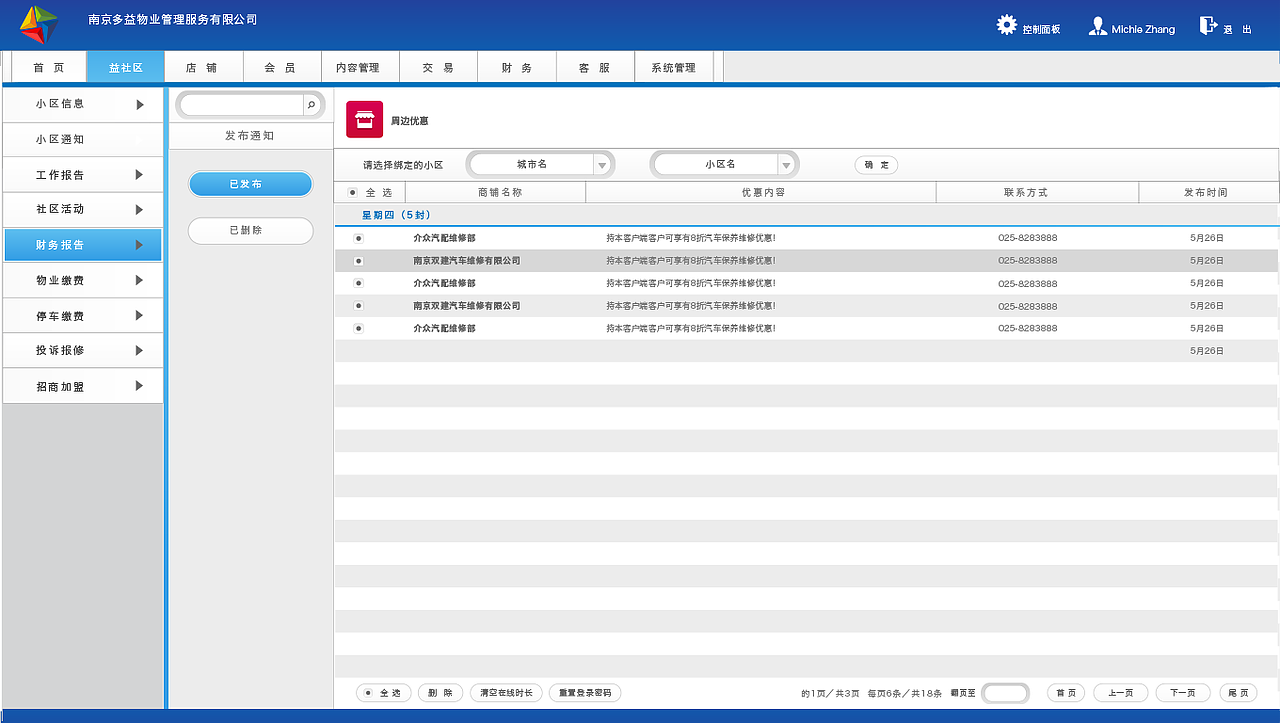Expand the 财务报告 sidebar arrow
Screen dimensions: 1280x723
[x=140, y=245]
